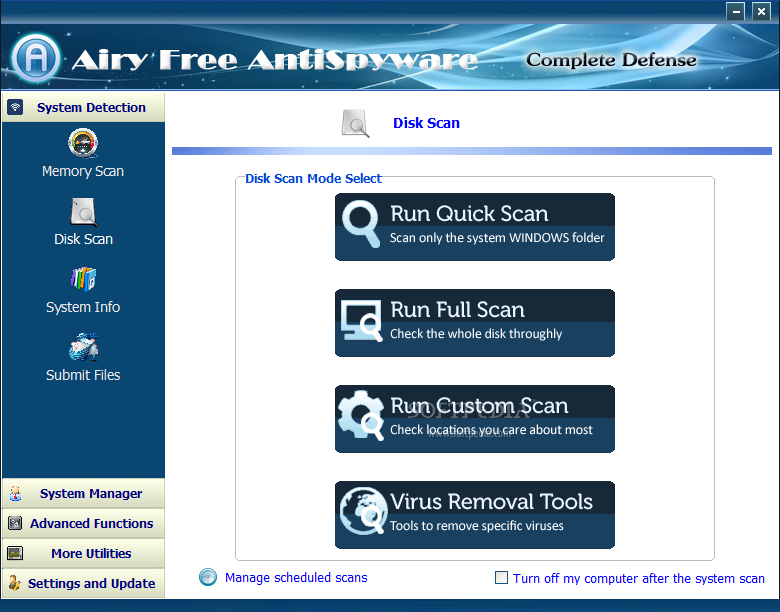The height and width of the screenshot is (612, 780).
Task: Close the Airy AntiSpyware window
Action: click(x=761, y=11)
